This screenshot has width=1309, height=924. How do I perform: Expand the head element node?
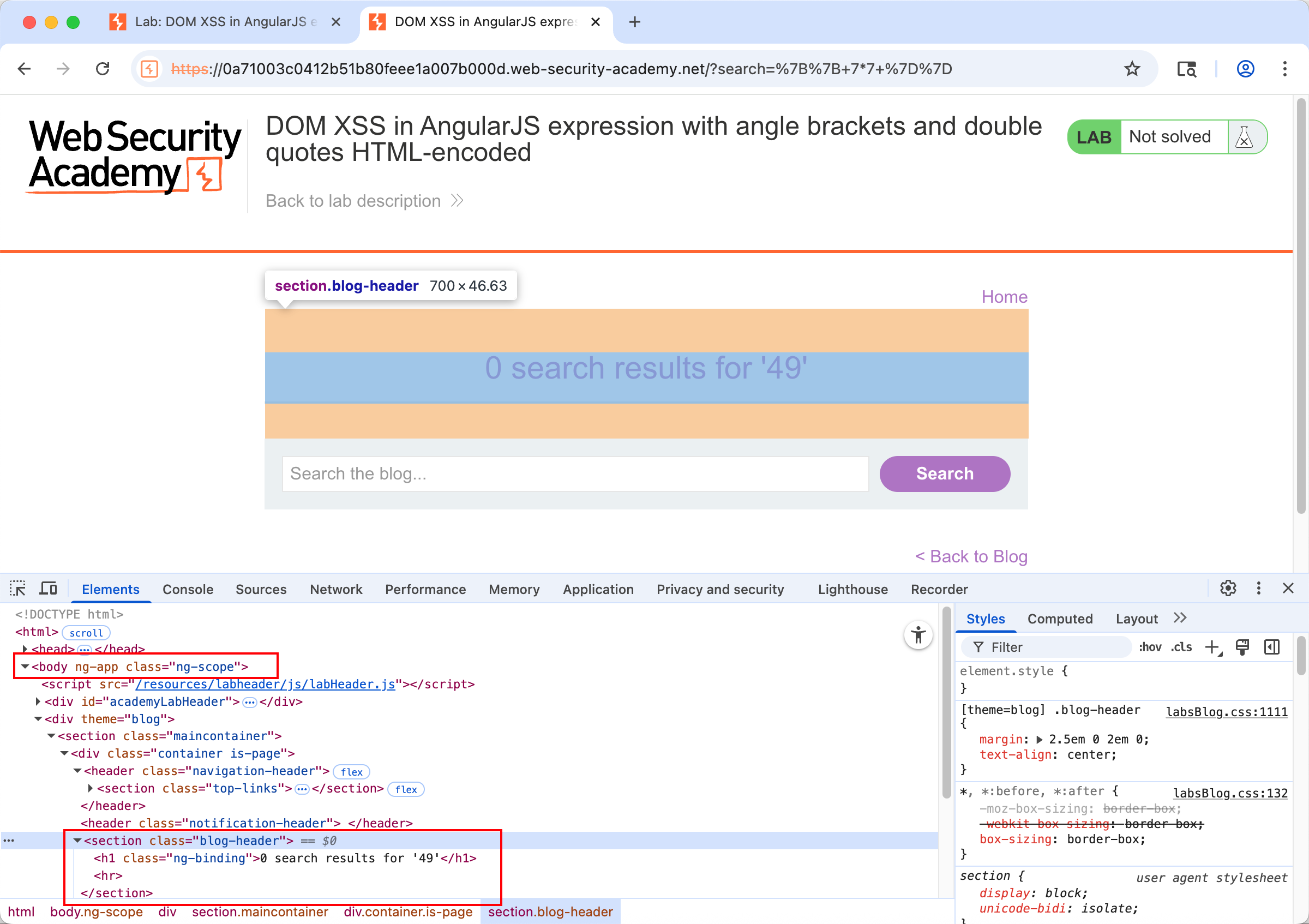(x=25, y=649)
